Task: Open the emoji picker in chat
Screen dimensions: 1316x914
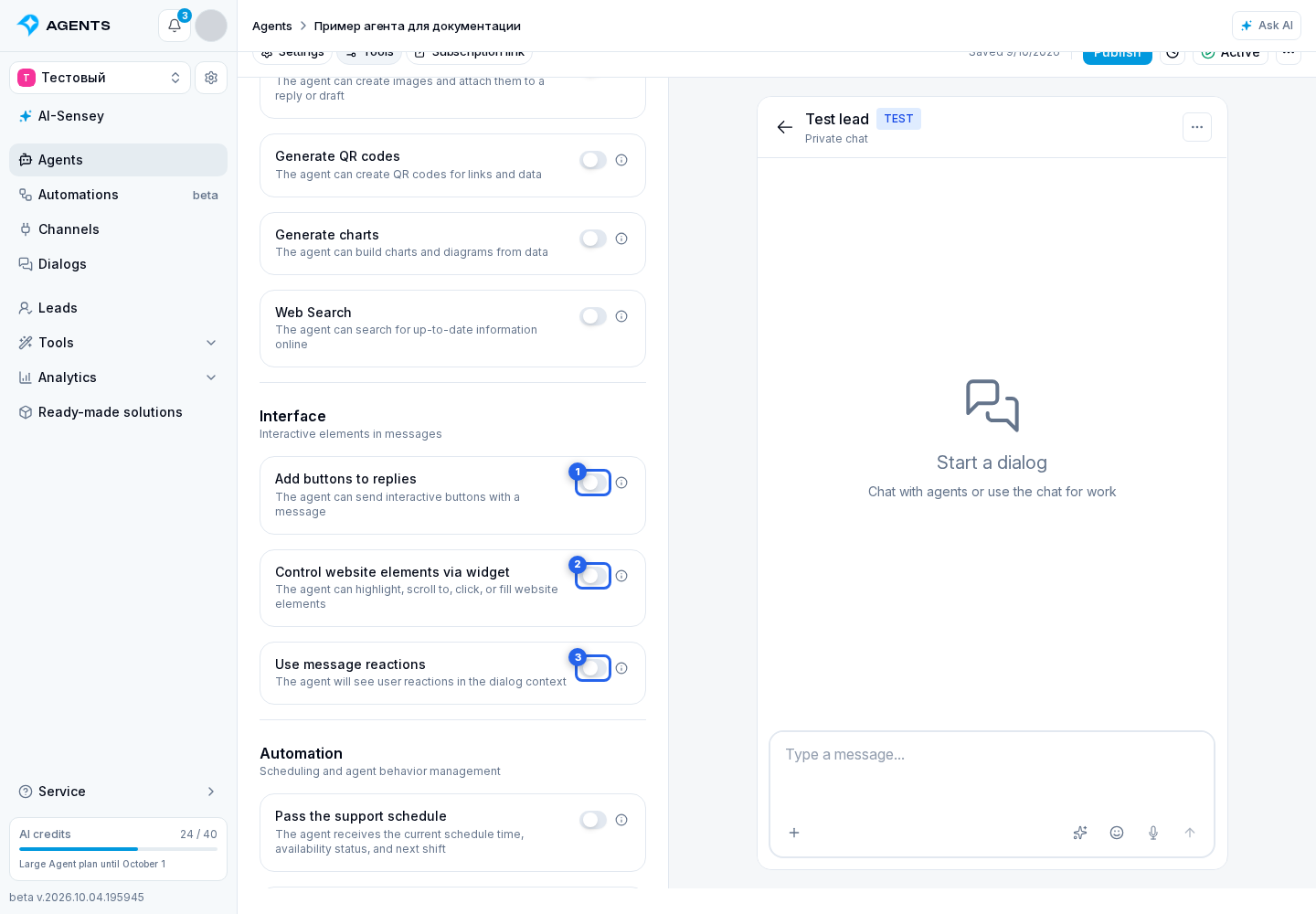Action: tap(1117, 833)
